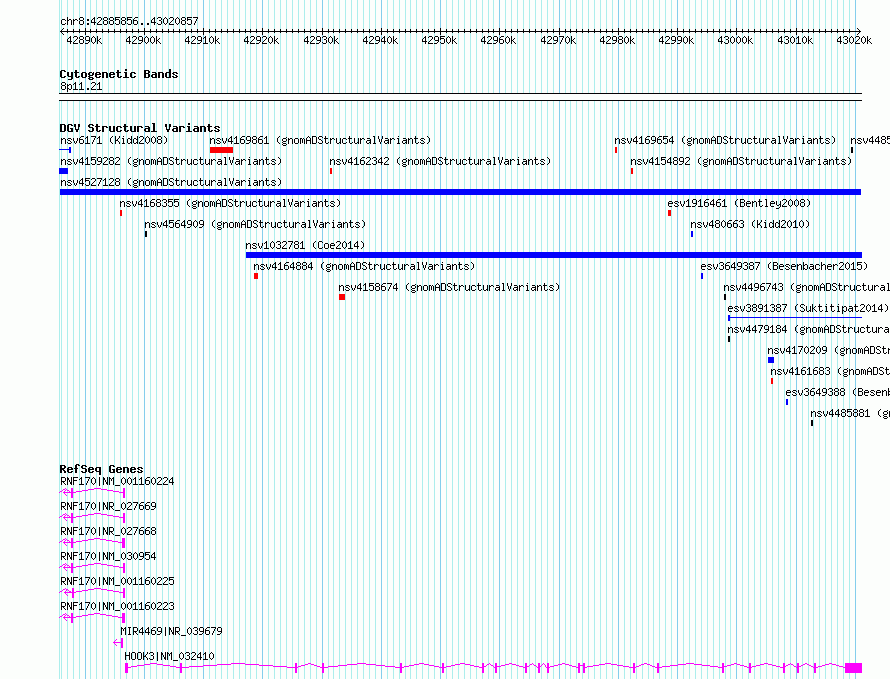Select the red nsv4169861 variant bar
This screenshot has height=679, width=890.
221,150
